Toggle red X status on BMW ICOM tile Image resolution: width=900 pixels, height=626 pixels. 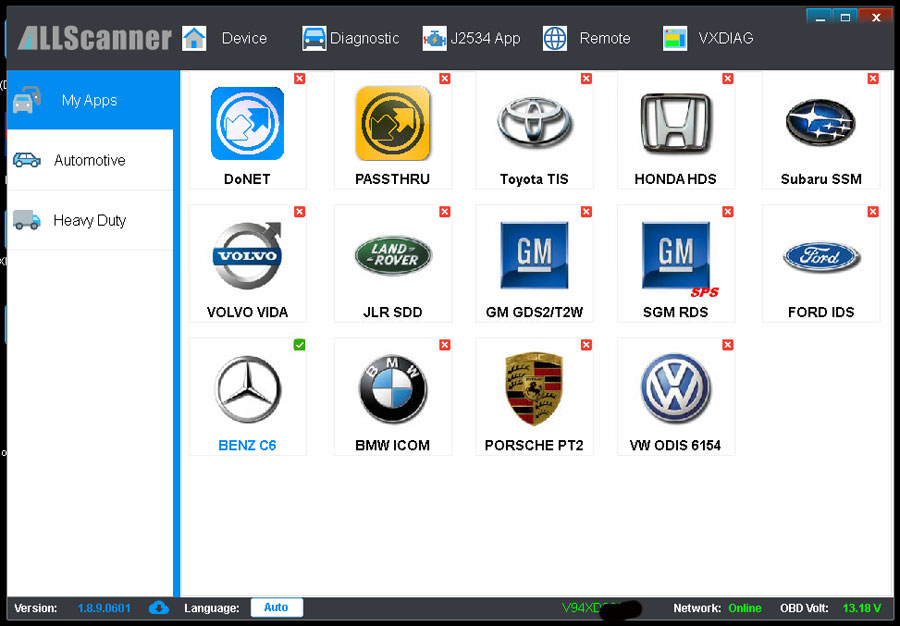click(445, 345)
